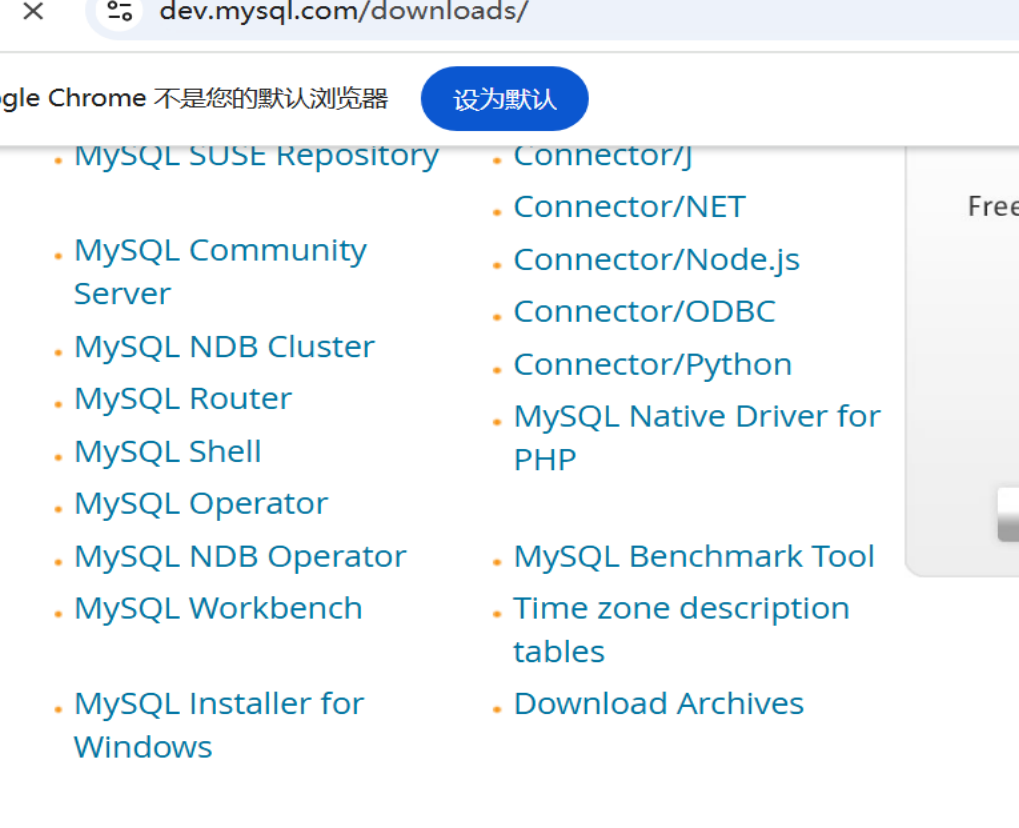1019x828 pixels.
Task: Click the Download Archives link
Action: coord(658,704)
